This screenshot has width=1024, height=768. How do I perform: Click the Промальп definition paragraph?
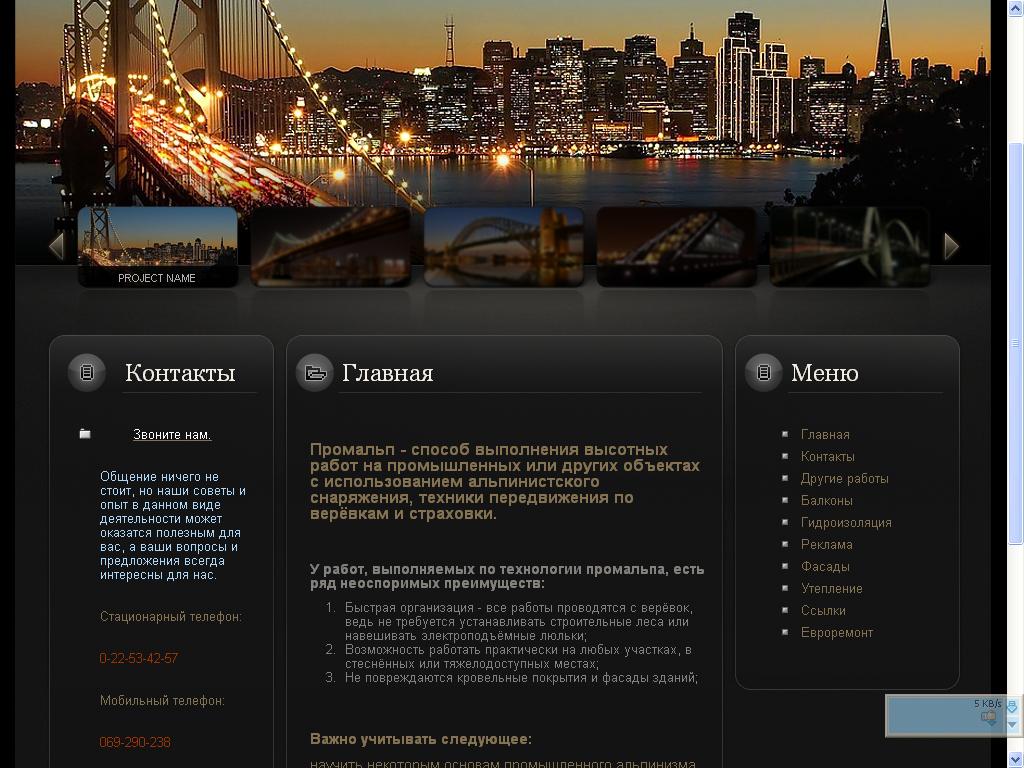pos(505,481)
